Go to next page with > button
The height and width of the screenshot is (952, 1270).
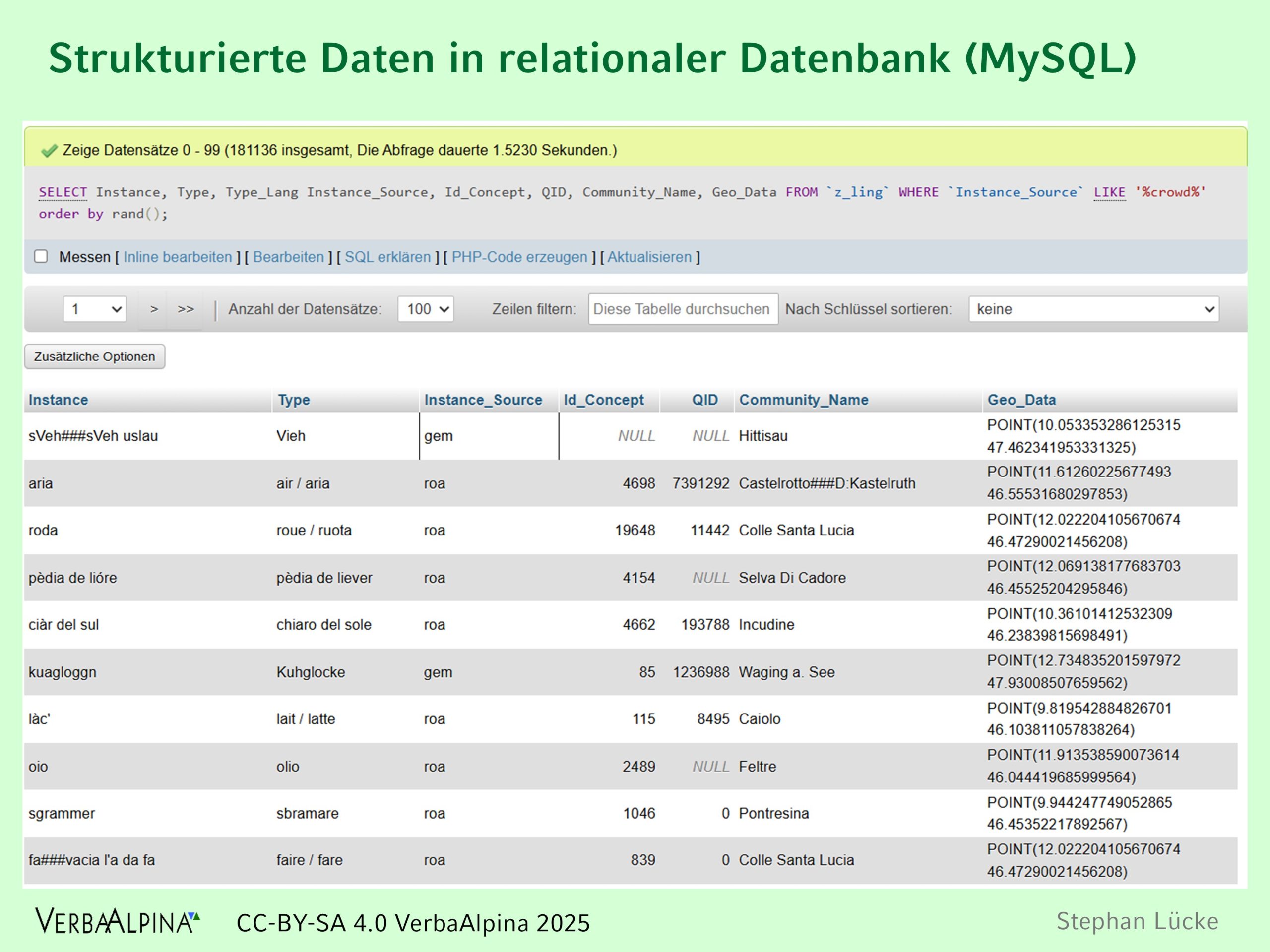(153, 309)
